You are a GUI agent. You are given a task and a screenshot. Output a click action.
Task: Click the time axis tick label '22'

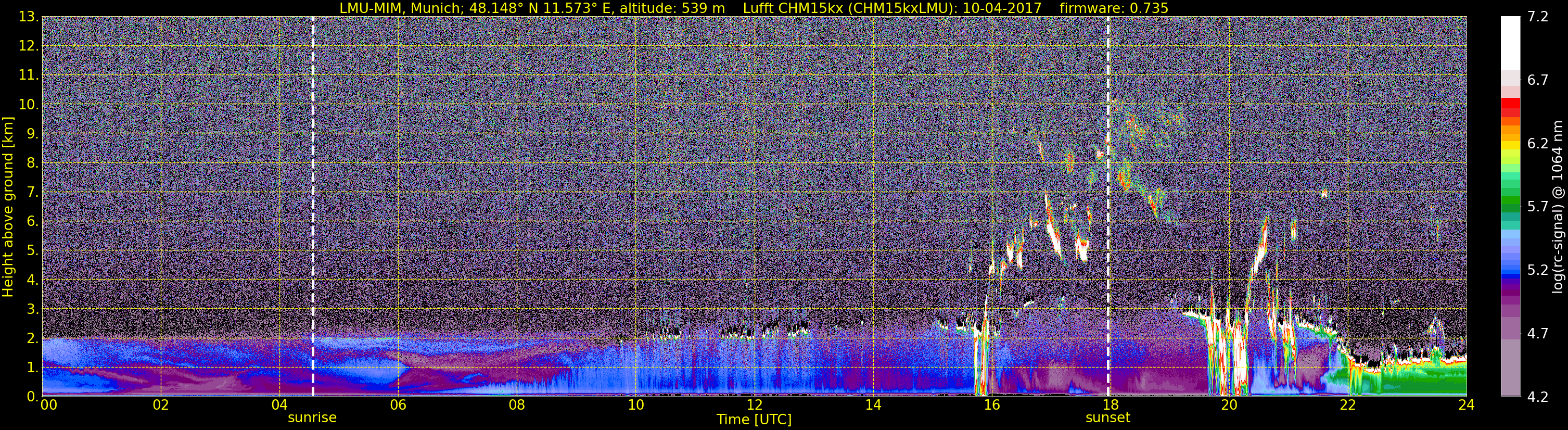tap(1348, 405)
